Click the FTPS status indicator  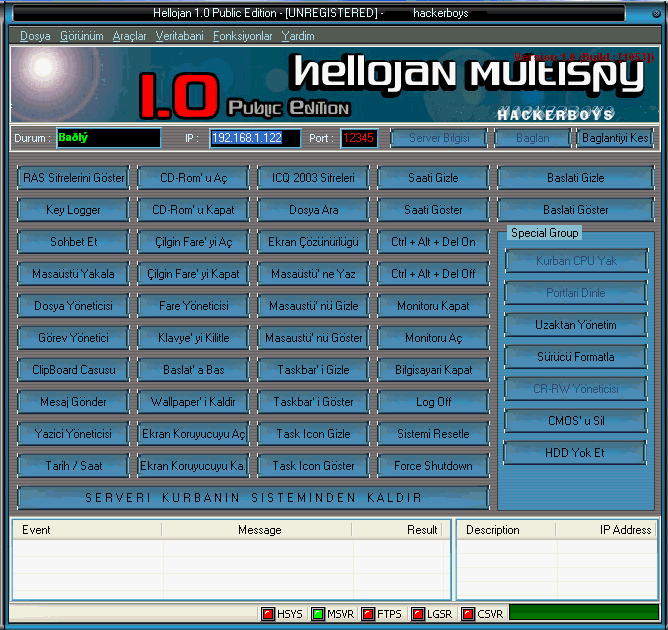pyautogui.click(x=368, y=614)
